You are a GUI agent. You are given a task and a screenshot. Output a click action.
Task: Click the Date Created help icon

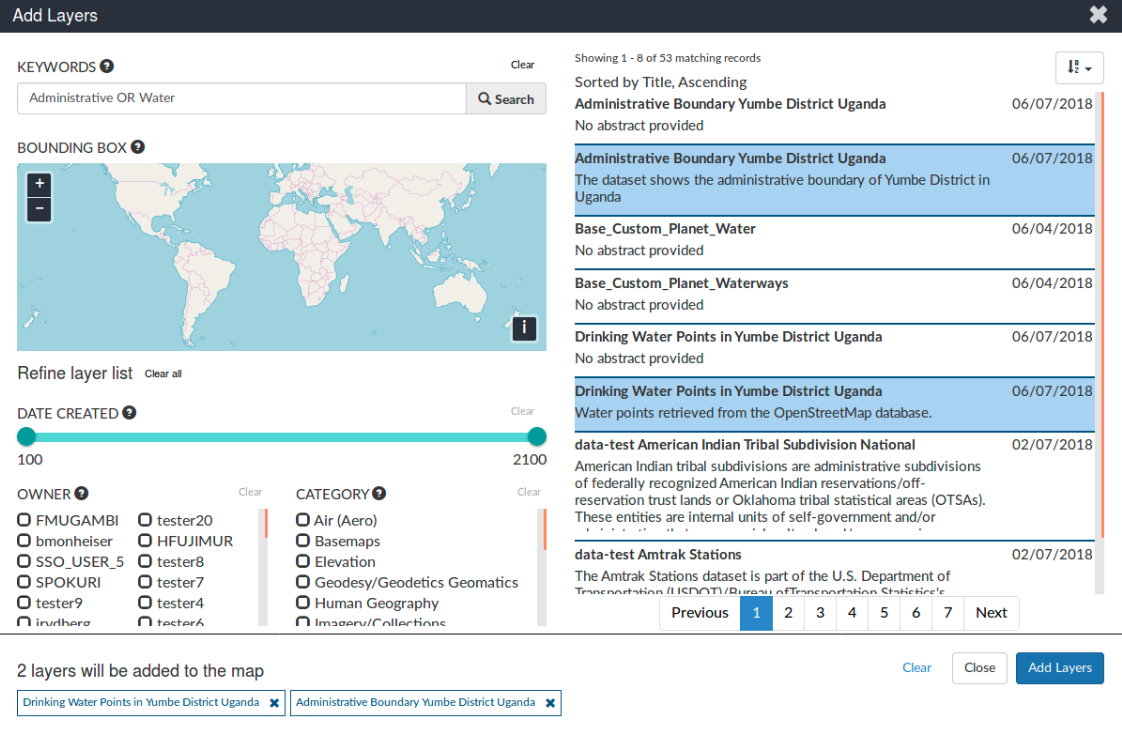point(130,413)
